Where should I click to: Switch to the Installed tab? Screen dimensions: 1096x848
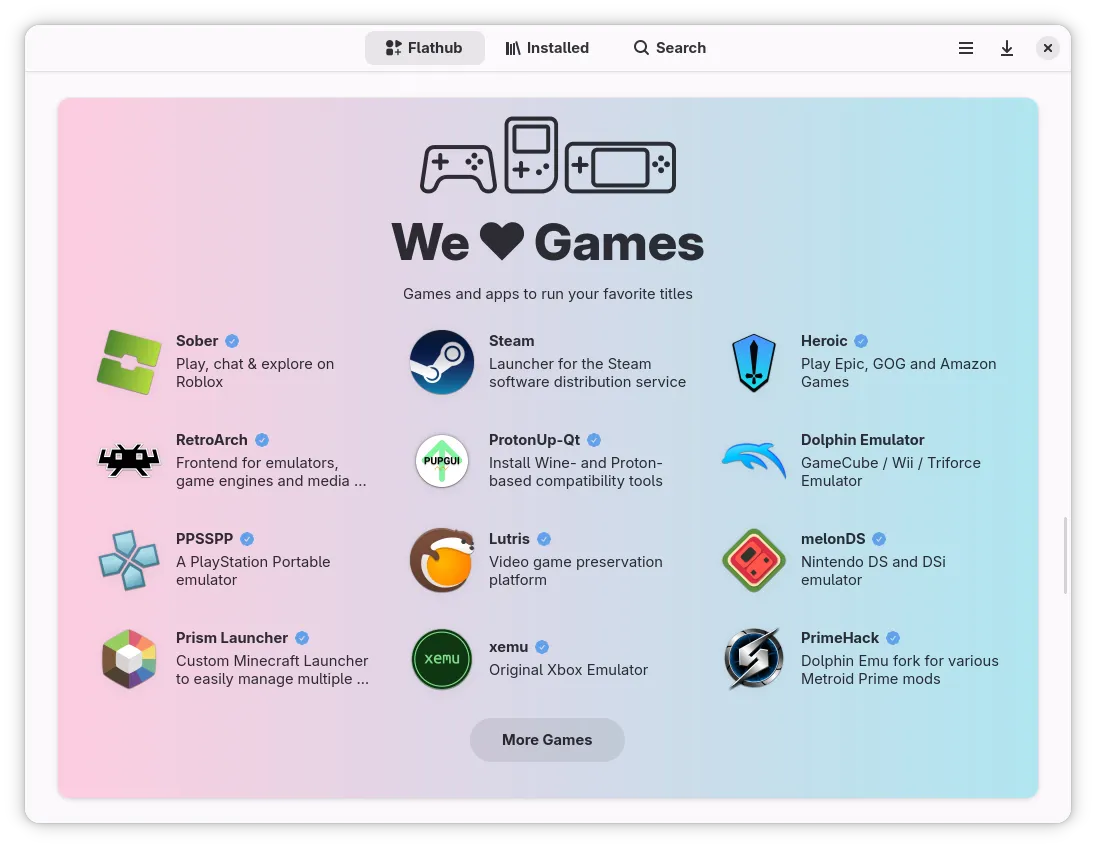click(547, 48)
